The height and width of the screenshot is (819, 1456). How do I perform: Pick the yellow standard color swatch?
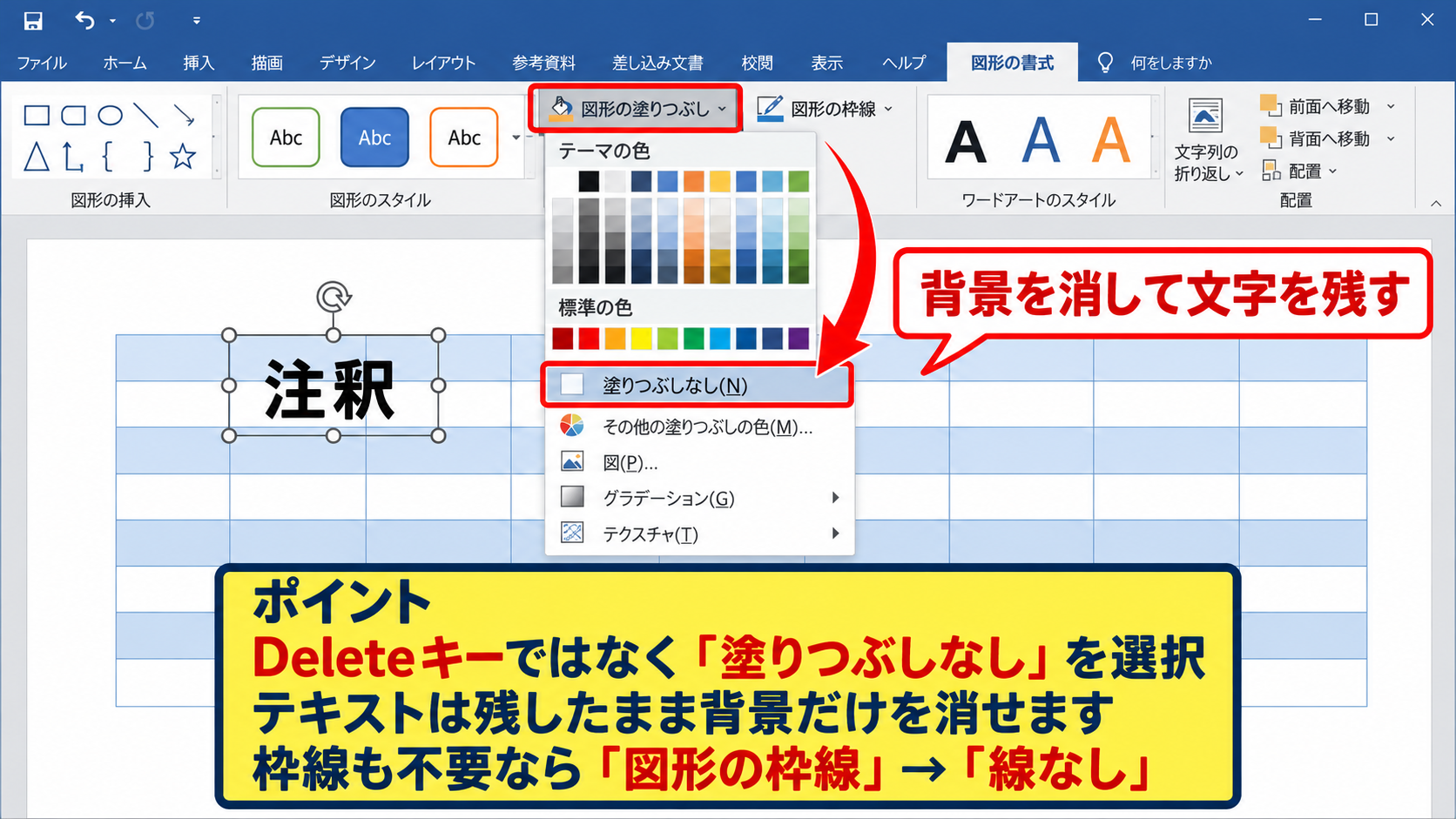click(641, 339)
